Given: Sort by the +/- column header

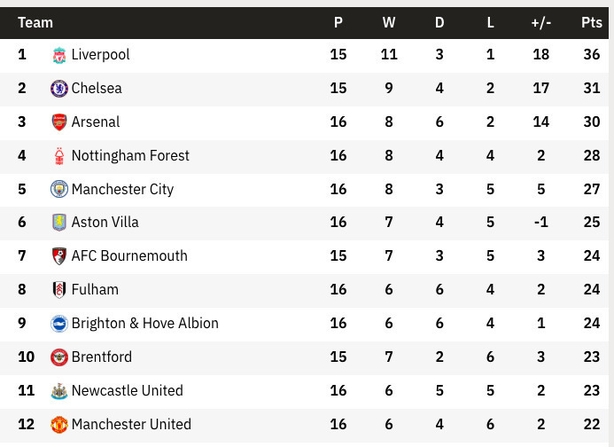Looking at the screenshot, I should coord(541,23).
